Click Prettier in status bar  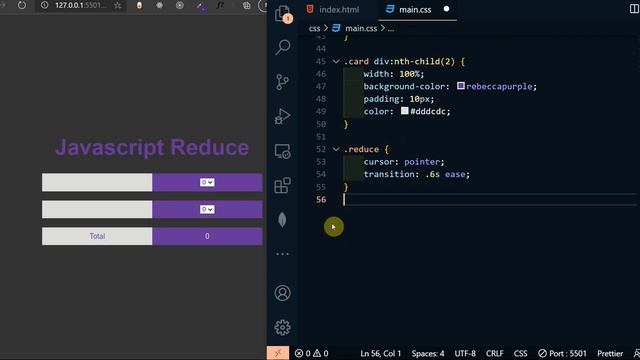coord(610,353)
